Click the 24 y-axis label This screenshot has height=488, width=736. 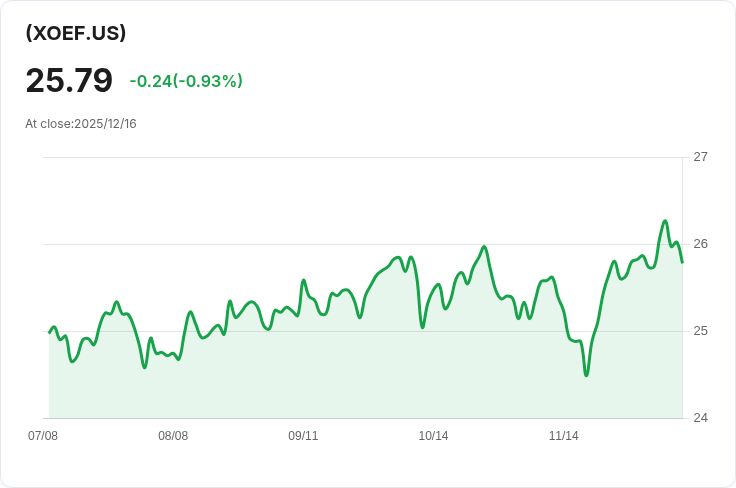(700, 418)
